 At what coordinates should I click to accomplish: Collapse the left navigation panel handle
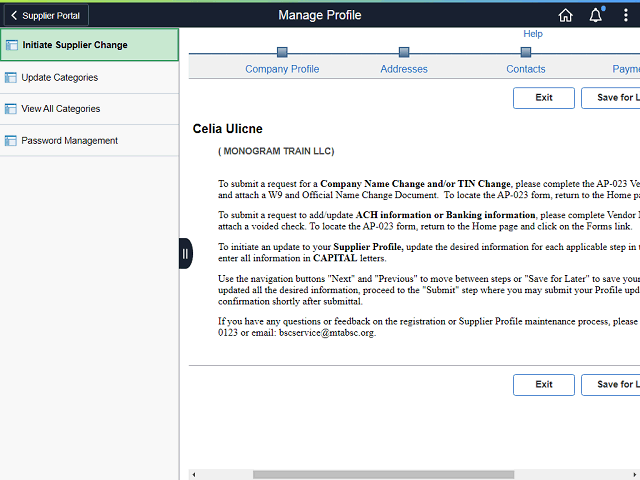pos(185,253)
